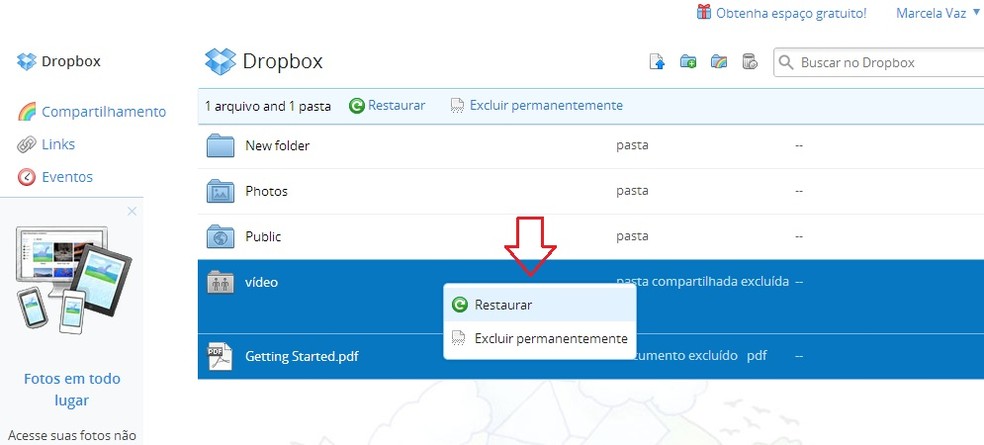Screen dimensions: 984x445
Task: Click the Dropbox logo in the sidebar
Action: coord(27,62)
